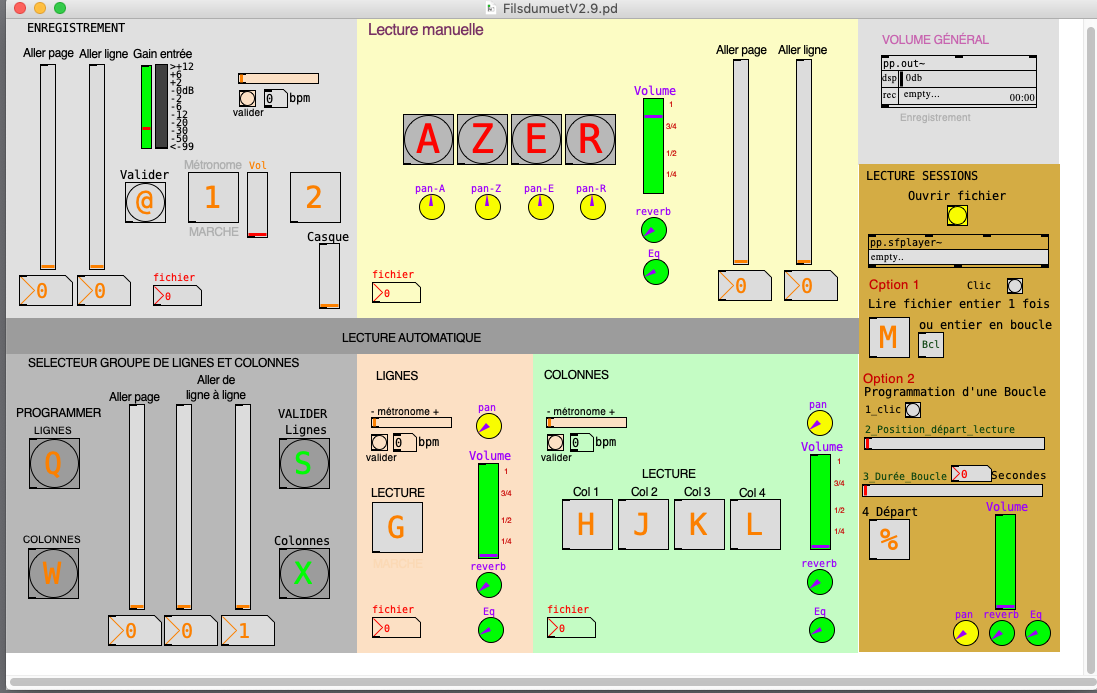This screenshot has height=693, width=1097.
Task: Click the green Volume slider in Lecture manuelle
Action: tap(653, 146)
